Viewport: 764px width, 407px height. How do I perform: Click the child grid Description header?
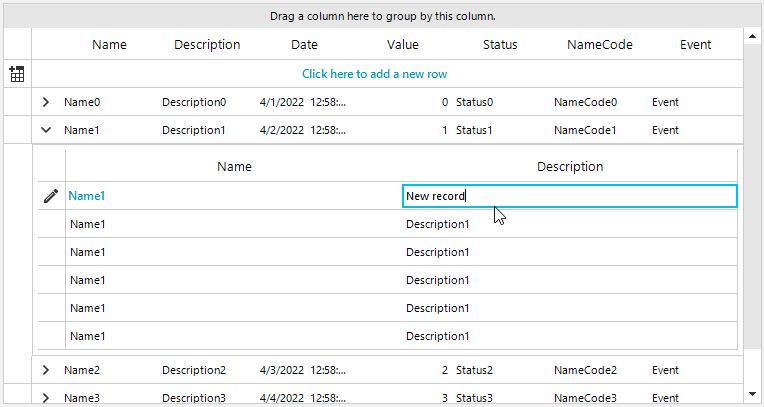click(x=569, y=167)
